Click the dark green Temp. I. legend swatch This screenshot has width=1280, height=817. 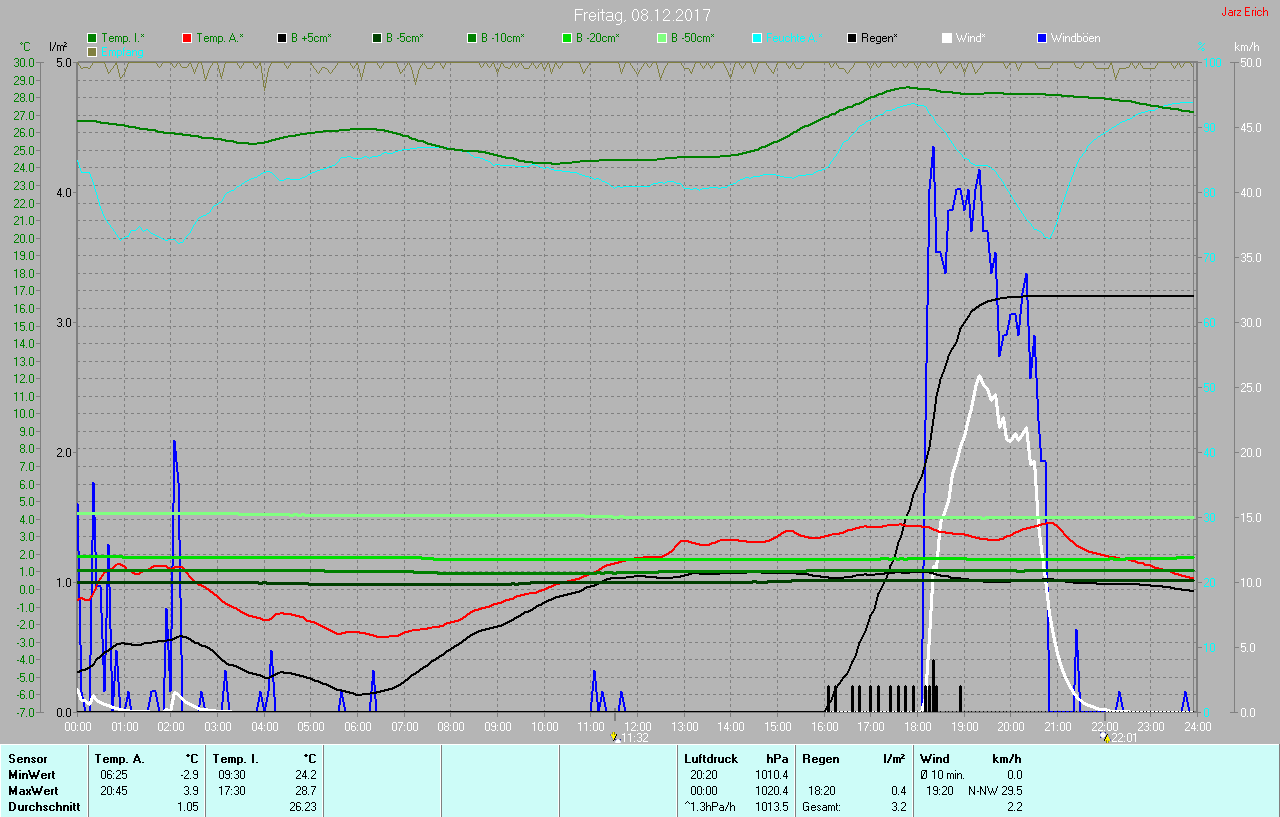click(92, 38)
